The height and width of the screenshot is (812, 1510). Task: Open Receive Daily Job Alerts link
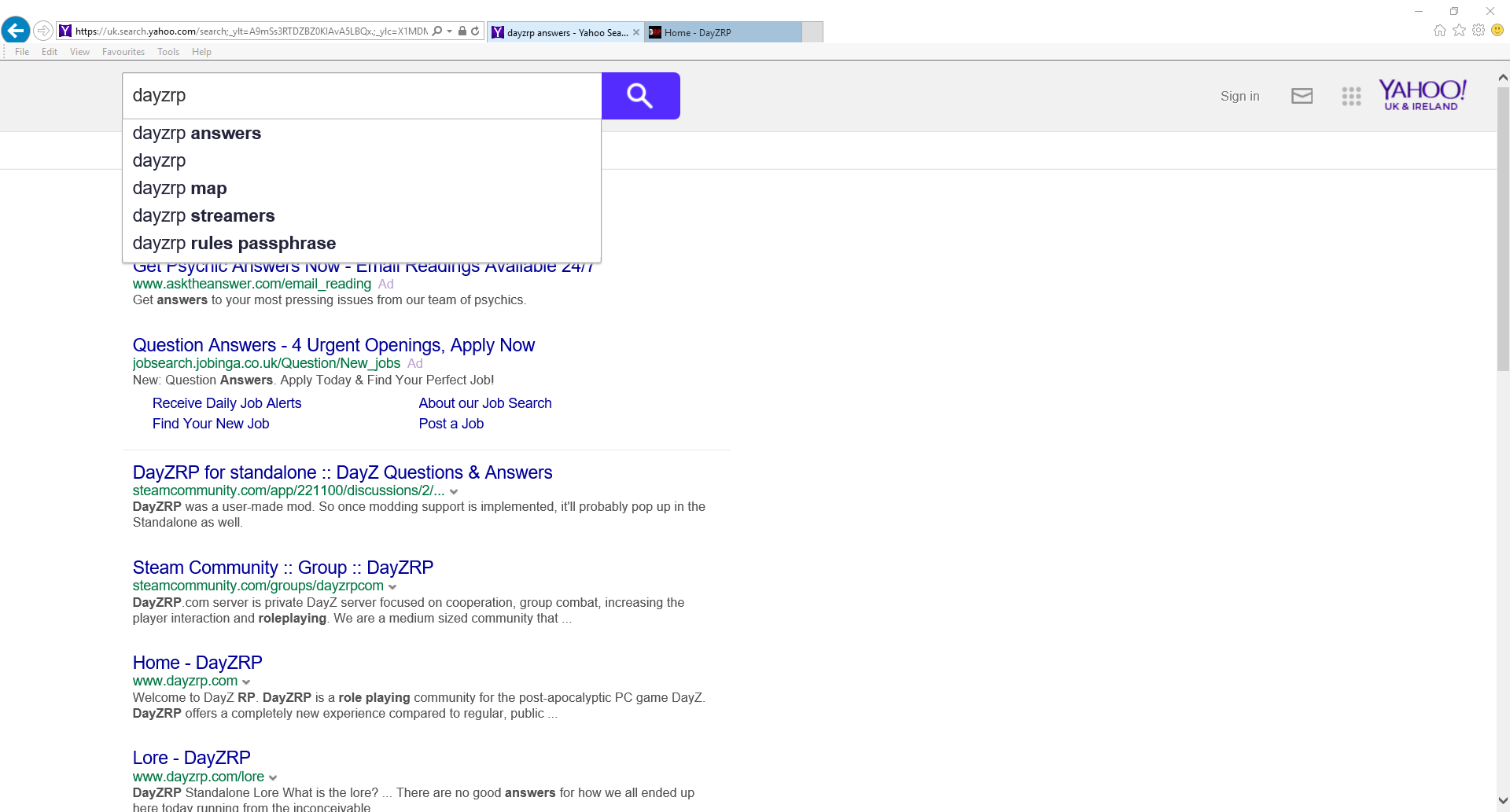tap(226, 403)
